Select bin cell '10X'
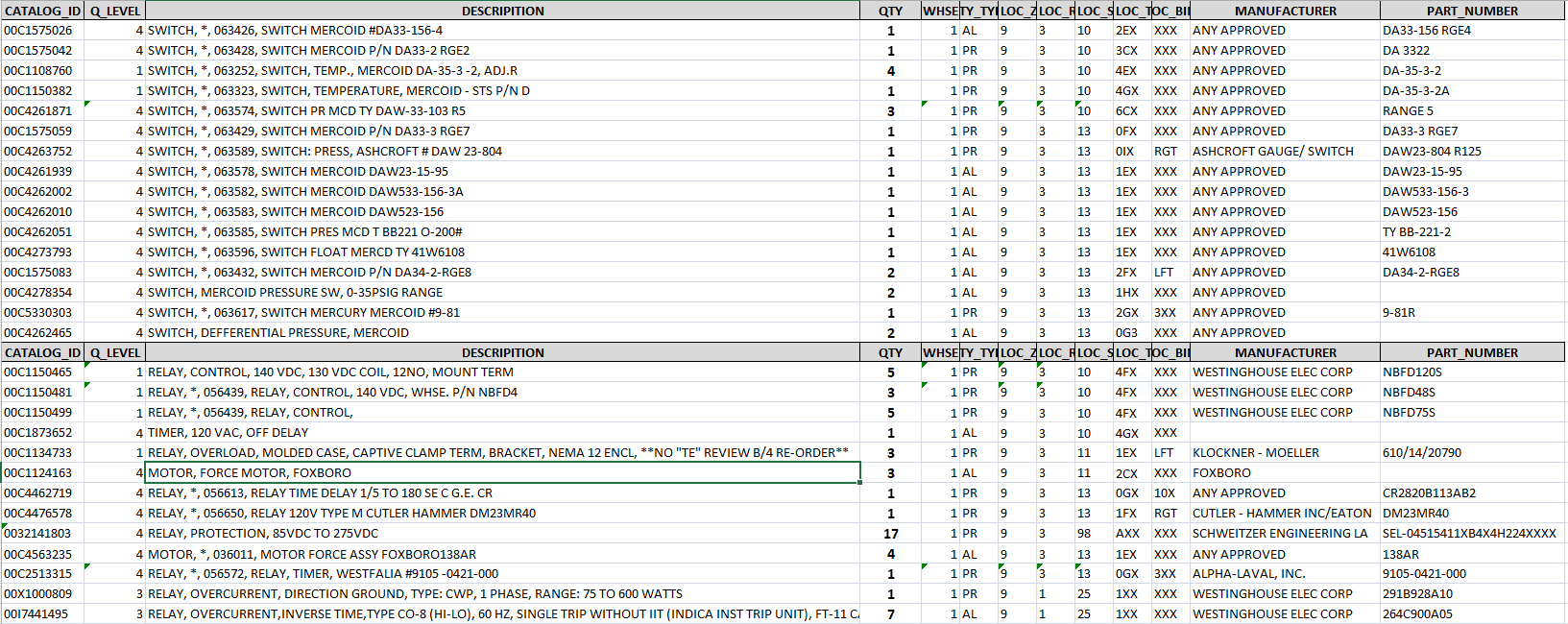Viewport: 1568px width, 624px height. point(1170,493)
